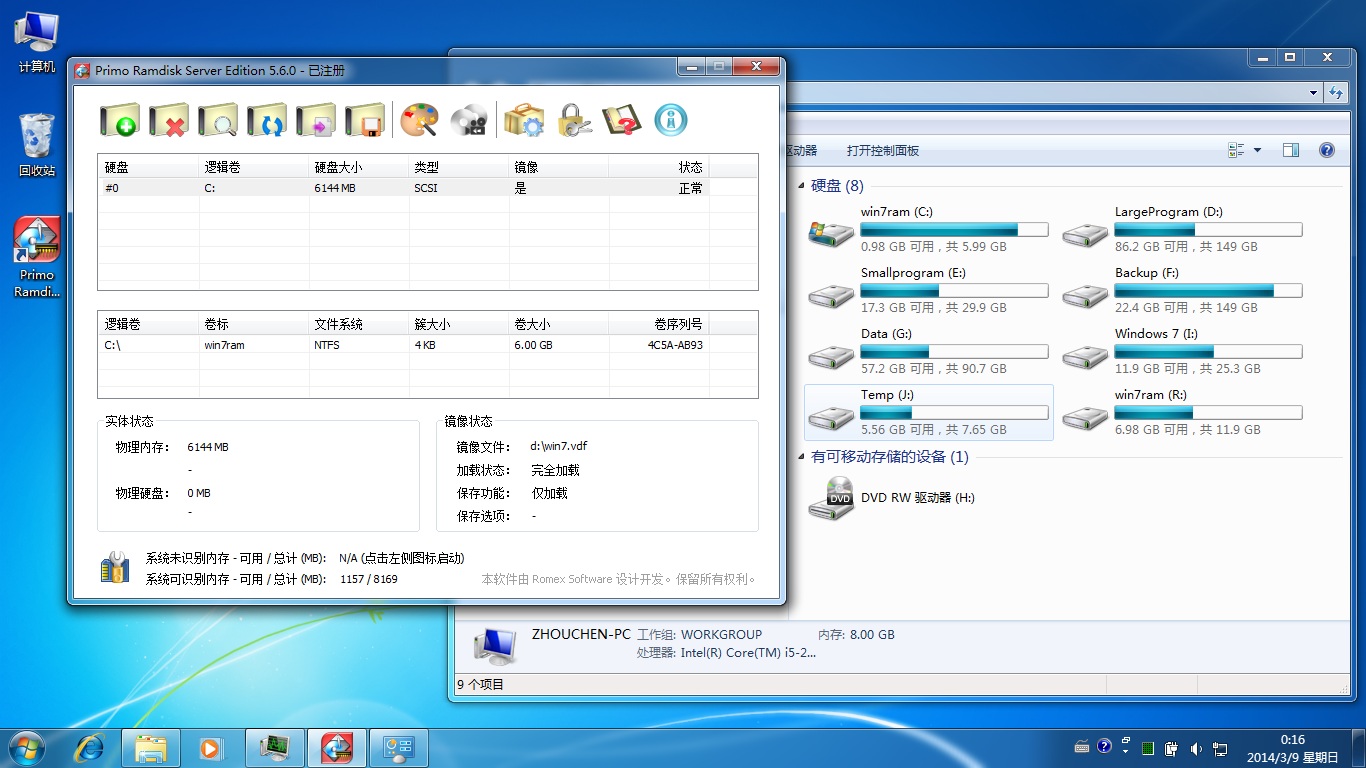
Task: Click the input method keyboard tray icon
Action: (1082, 746)
